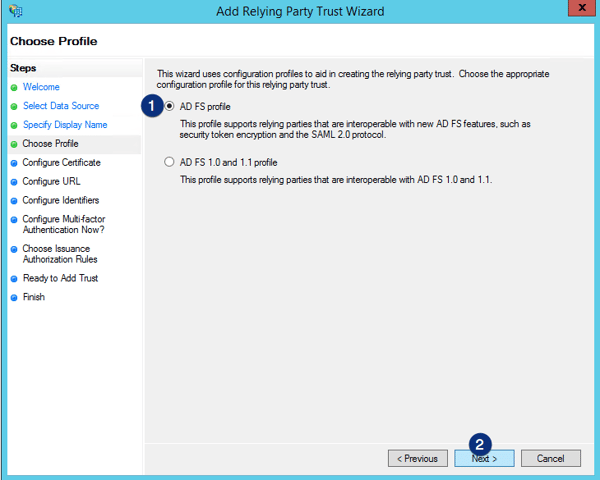Click the Configure Identifiers step

[x=61, y=200]
